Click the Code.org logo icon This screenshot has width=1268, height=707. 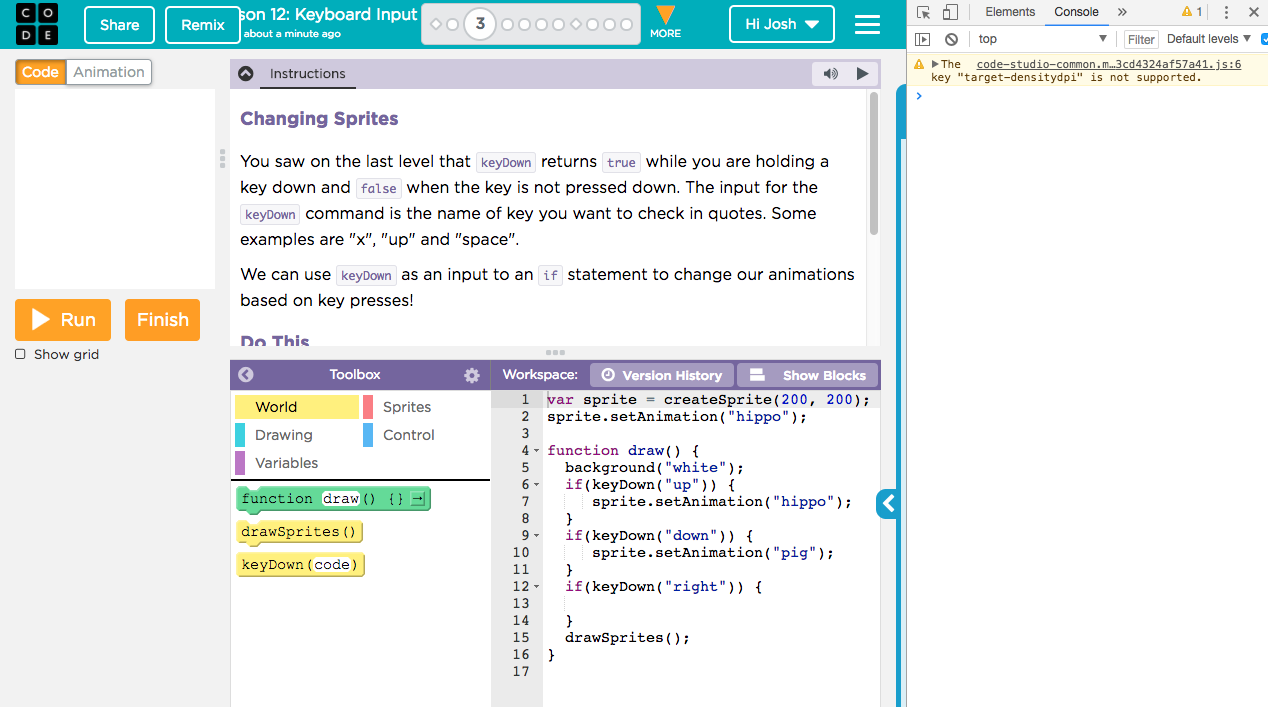coord(37,24)
